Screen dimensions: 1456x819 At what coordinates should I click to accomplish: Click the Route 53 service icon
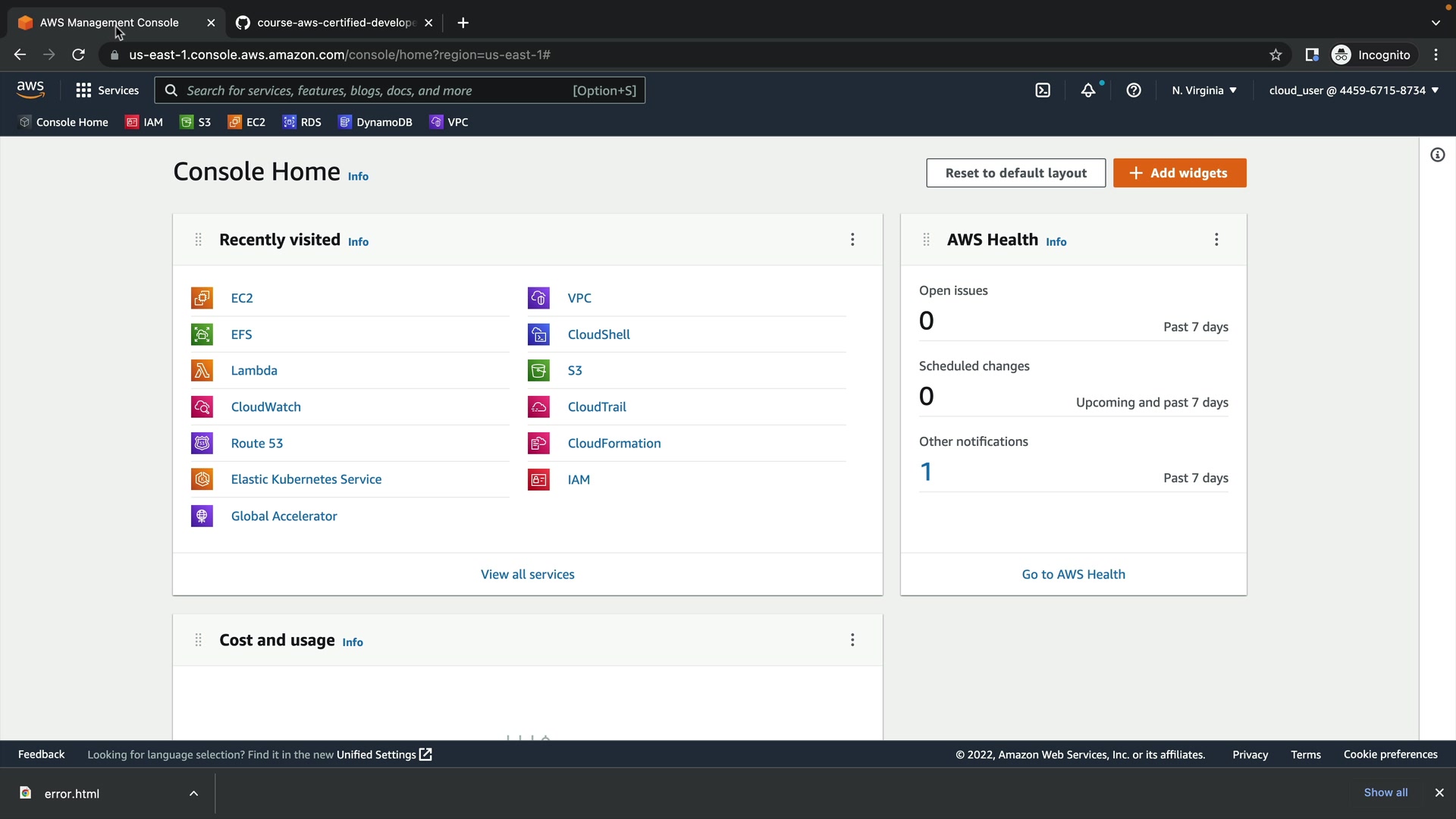click(202, 444)
